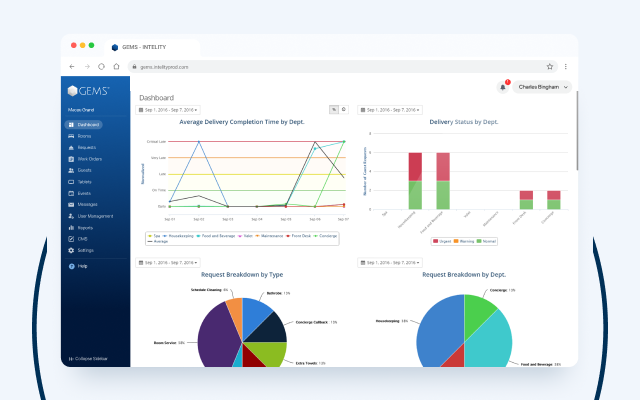Toggle clock view on delivery time chart
The image size is (640, 400).
point(344,109)
